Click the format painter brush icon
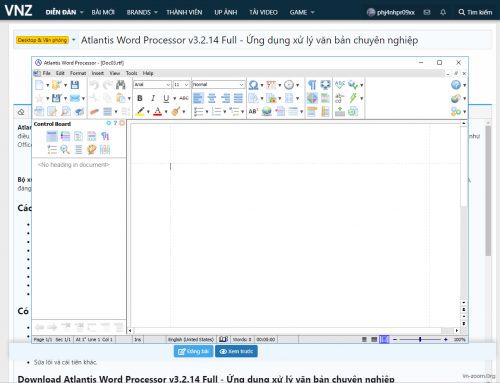This screenshot has width=500, height=383. 176,111
